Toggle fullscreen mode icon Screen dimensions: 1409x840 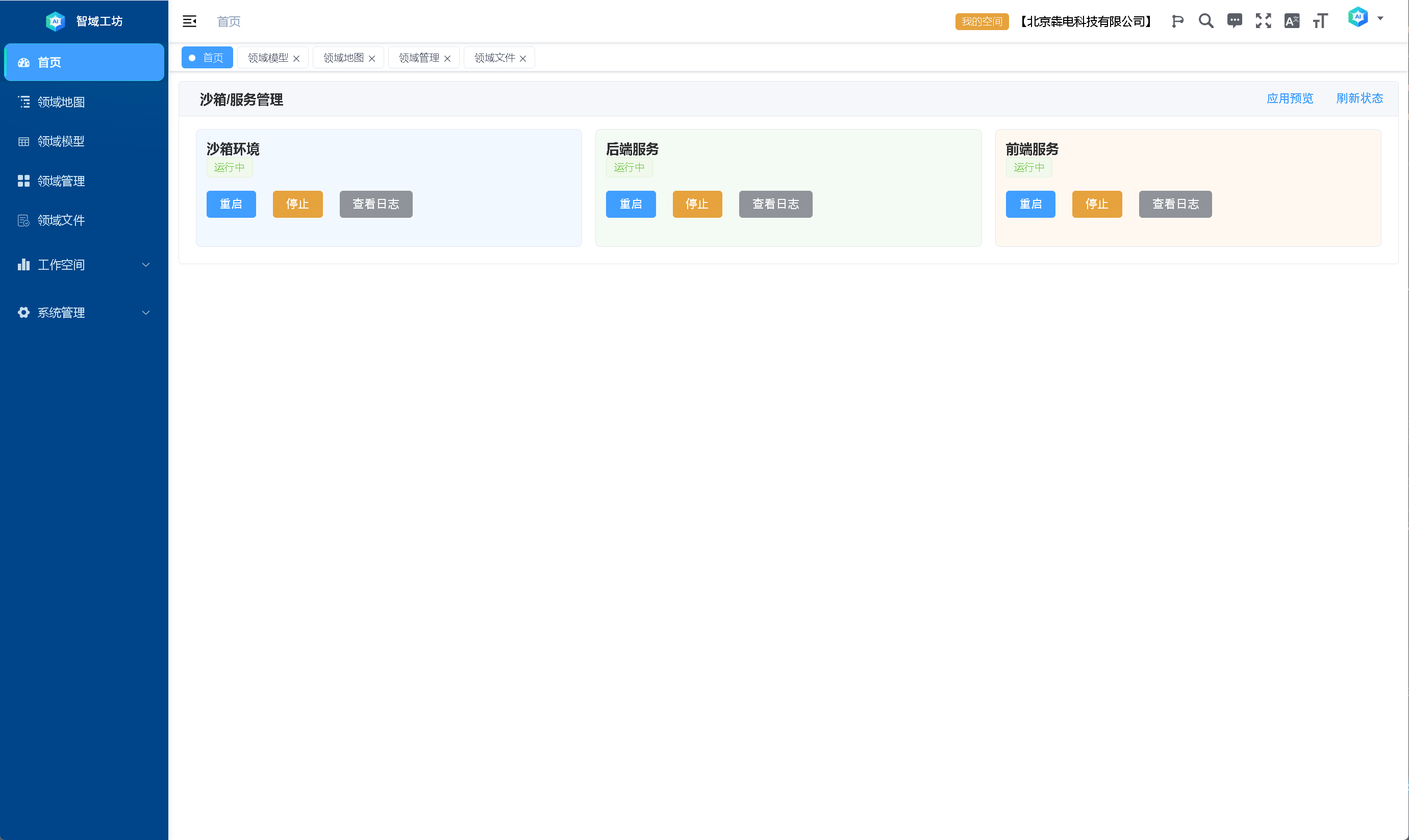coord(1263,21)
